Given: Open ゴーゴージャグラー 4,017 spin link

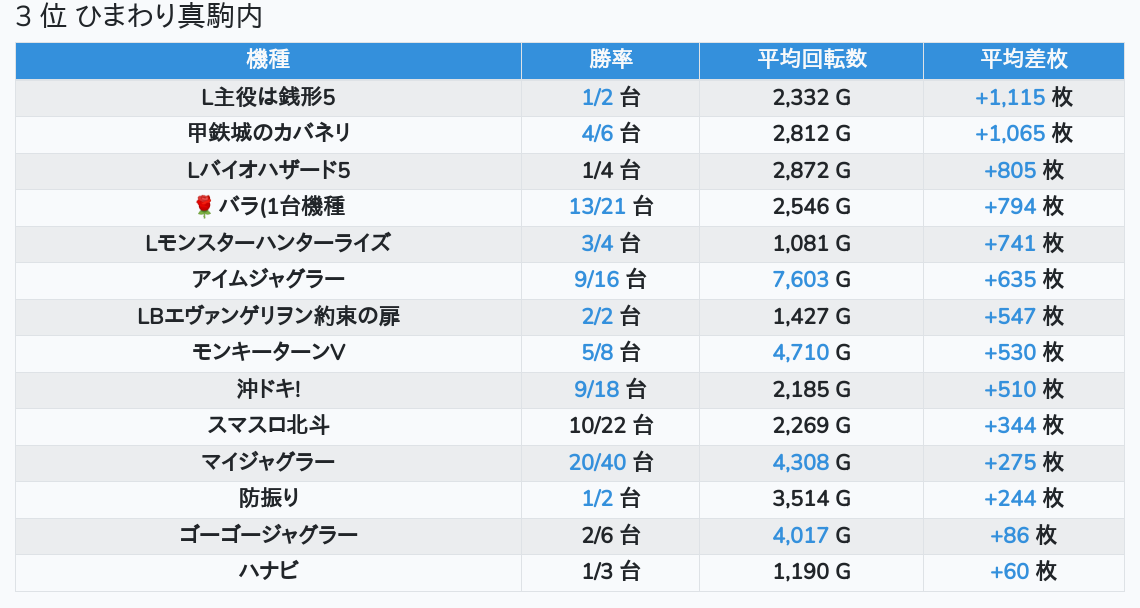Looking at the screenshot, I should coord(801,535).
